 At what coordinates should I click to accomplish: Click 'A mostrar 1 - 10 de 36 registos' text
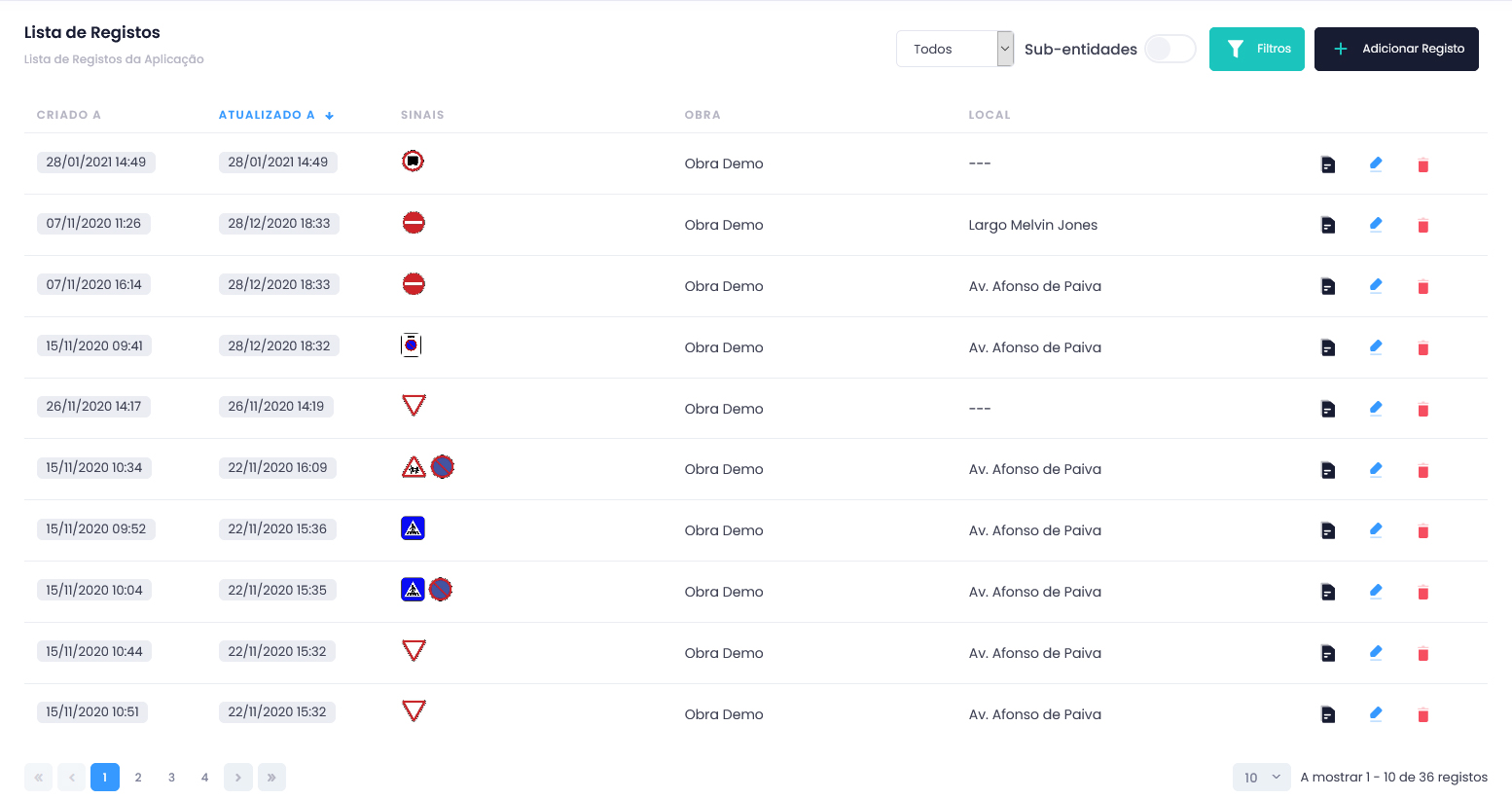[1393, 777]
